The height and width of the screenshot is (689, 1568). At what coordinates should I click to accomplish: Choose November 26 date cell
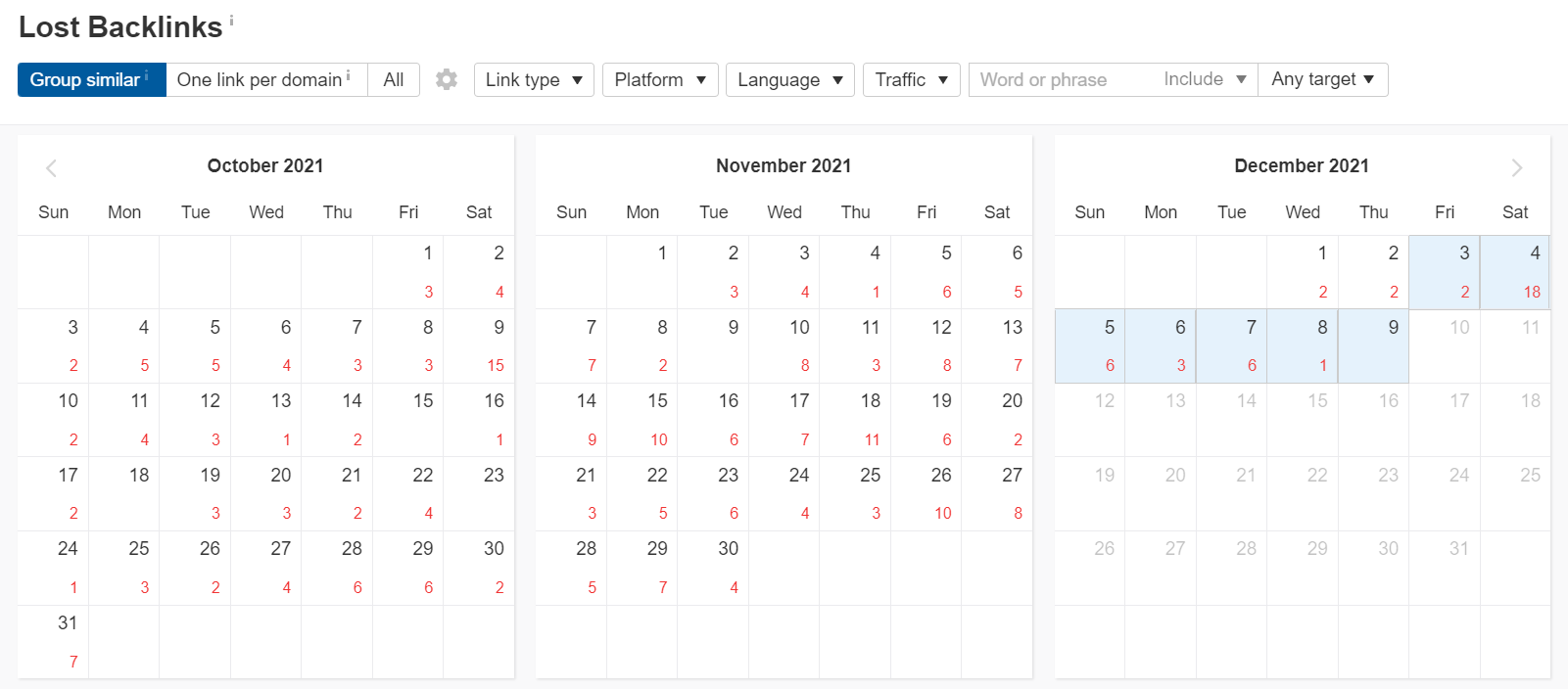(926, 494)
